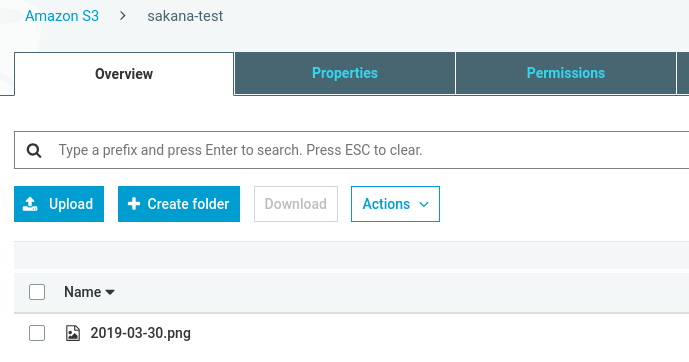Open the Actions dropdown menu
This screenshot has width=689, height=362.
pyautogui.click(x=395, y=204)
